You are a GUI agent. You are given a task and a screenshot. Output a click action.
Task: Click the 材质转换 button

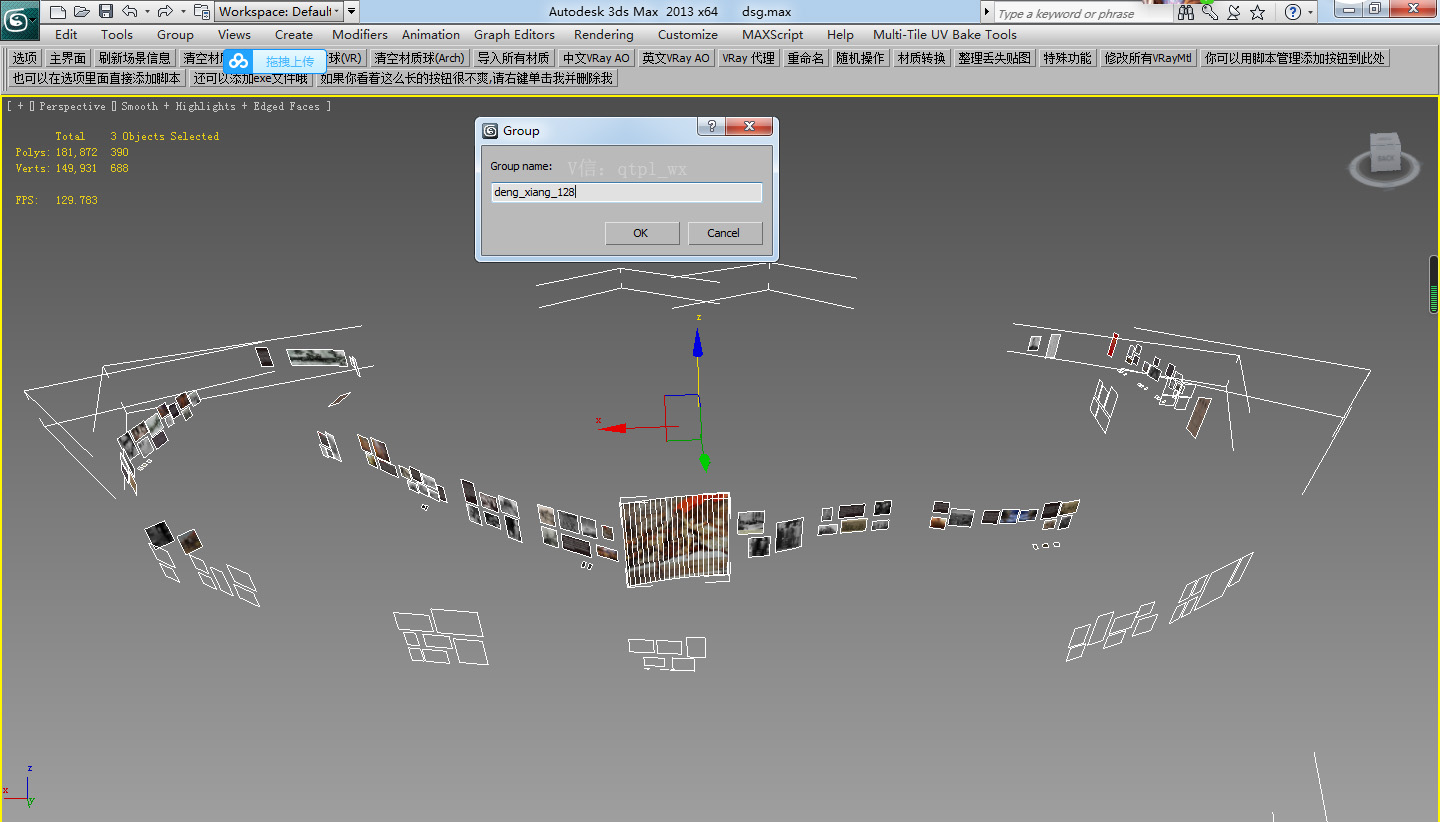(x=921, y=58)
